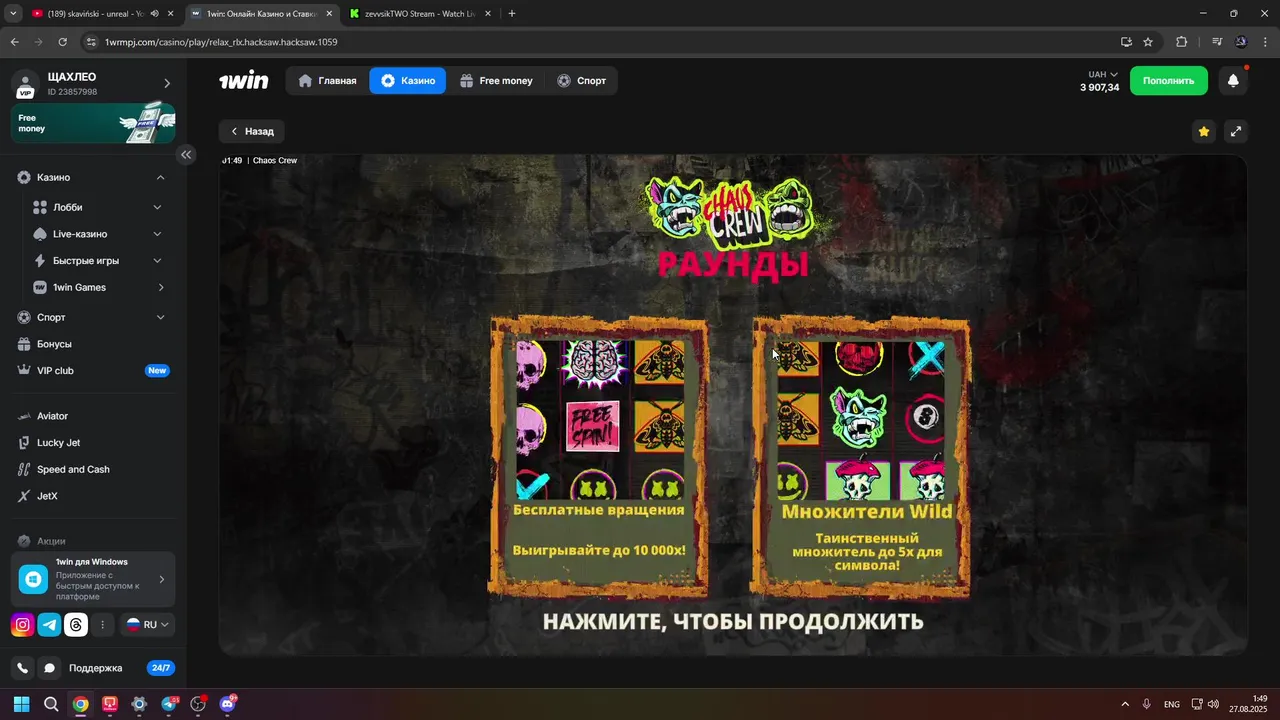The height and width of the screenshot is (720, 1280).
Task: Switch to the zevvsikTWO Stream browser tab
Action: [x=418, y=14]
